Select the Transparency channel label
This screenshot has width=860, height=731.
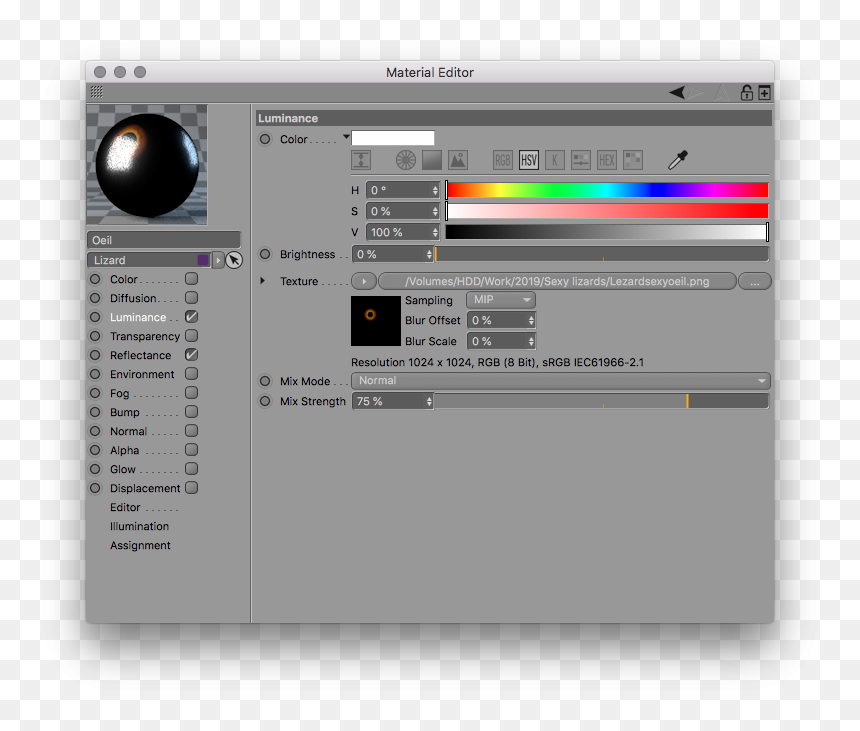(x=145, y=336)
